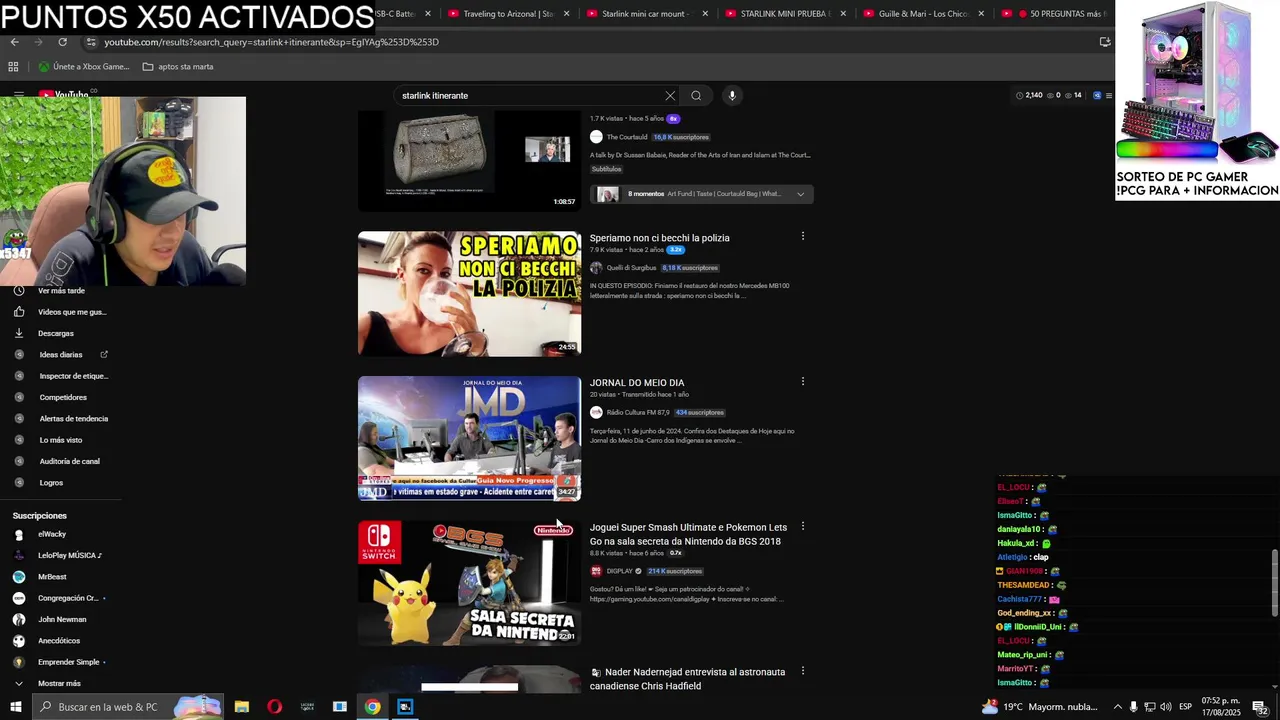Open options menu for JORNAL DO MEIO DIA
This screenshot has height=720, width=1280.
pyautogui.click(x=802, y=382)
